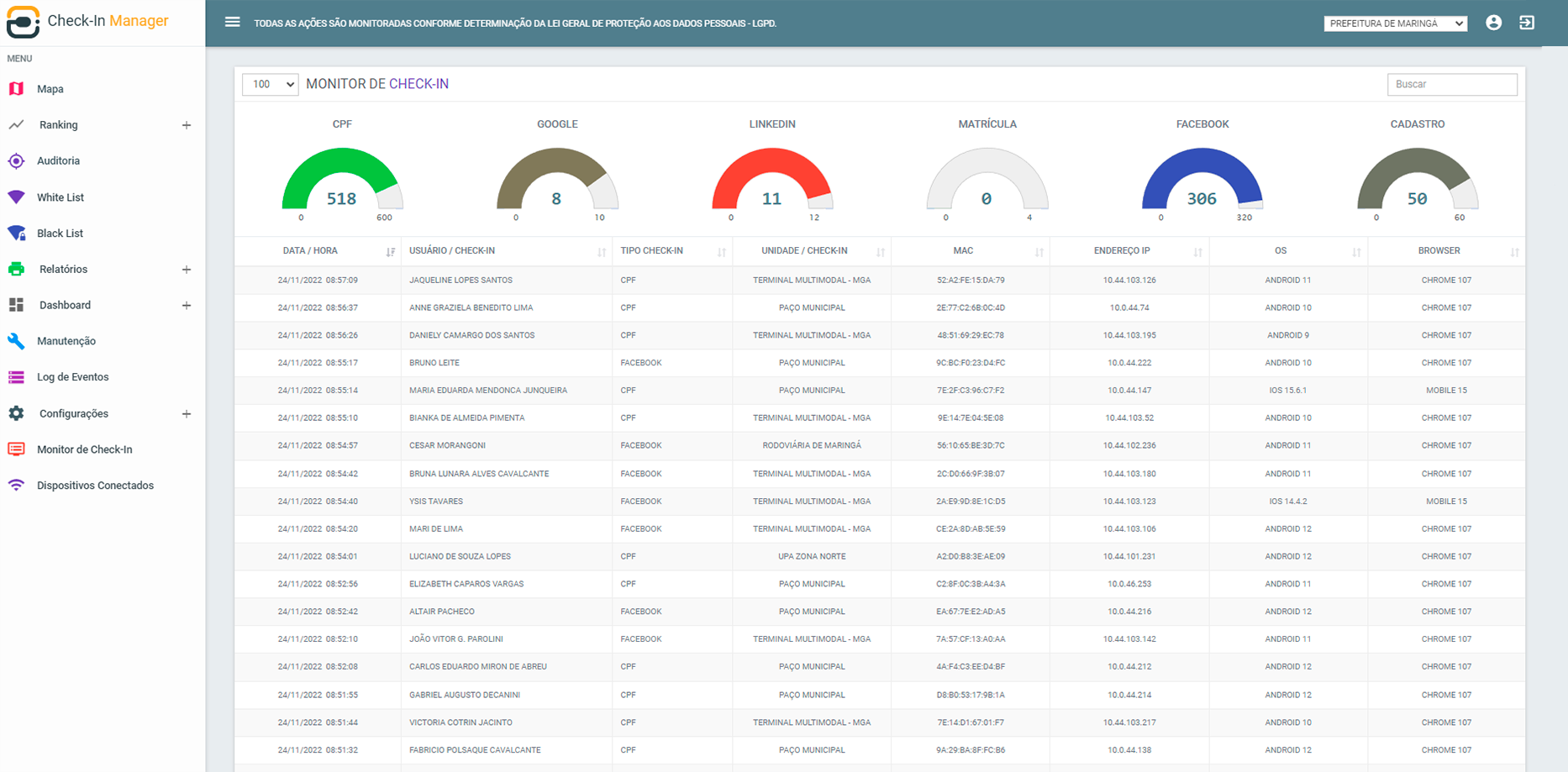This screenshot has width=1568, height=772.
Task: Open the 100 rows-per-page dropdown
Action: coord(271,84)
